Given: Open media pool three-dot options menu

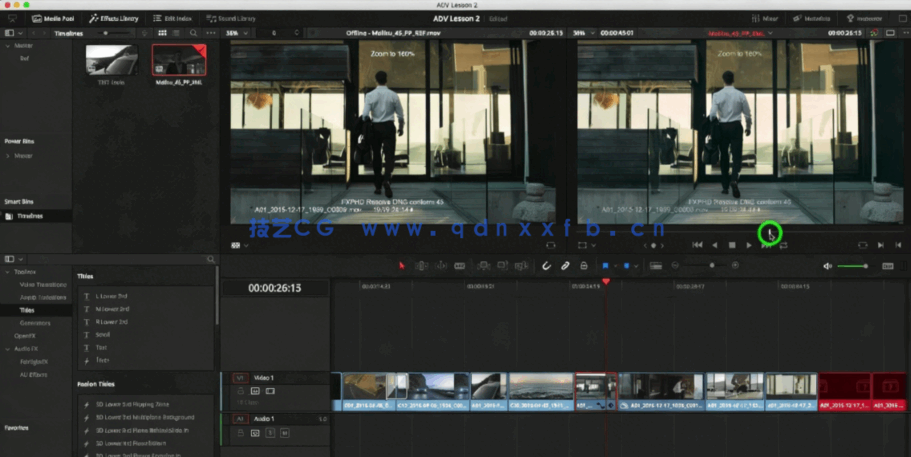Looking at the screenshot, I should click(x=211, y=33).
